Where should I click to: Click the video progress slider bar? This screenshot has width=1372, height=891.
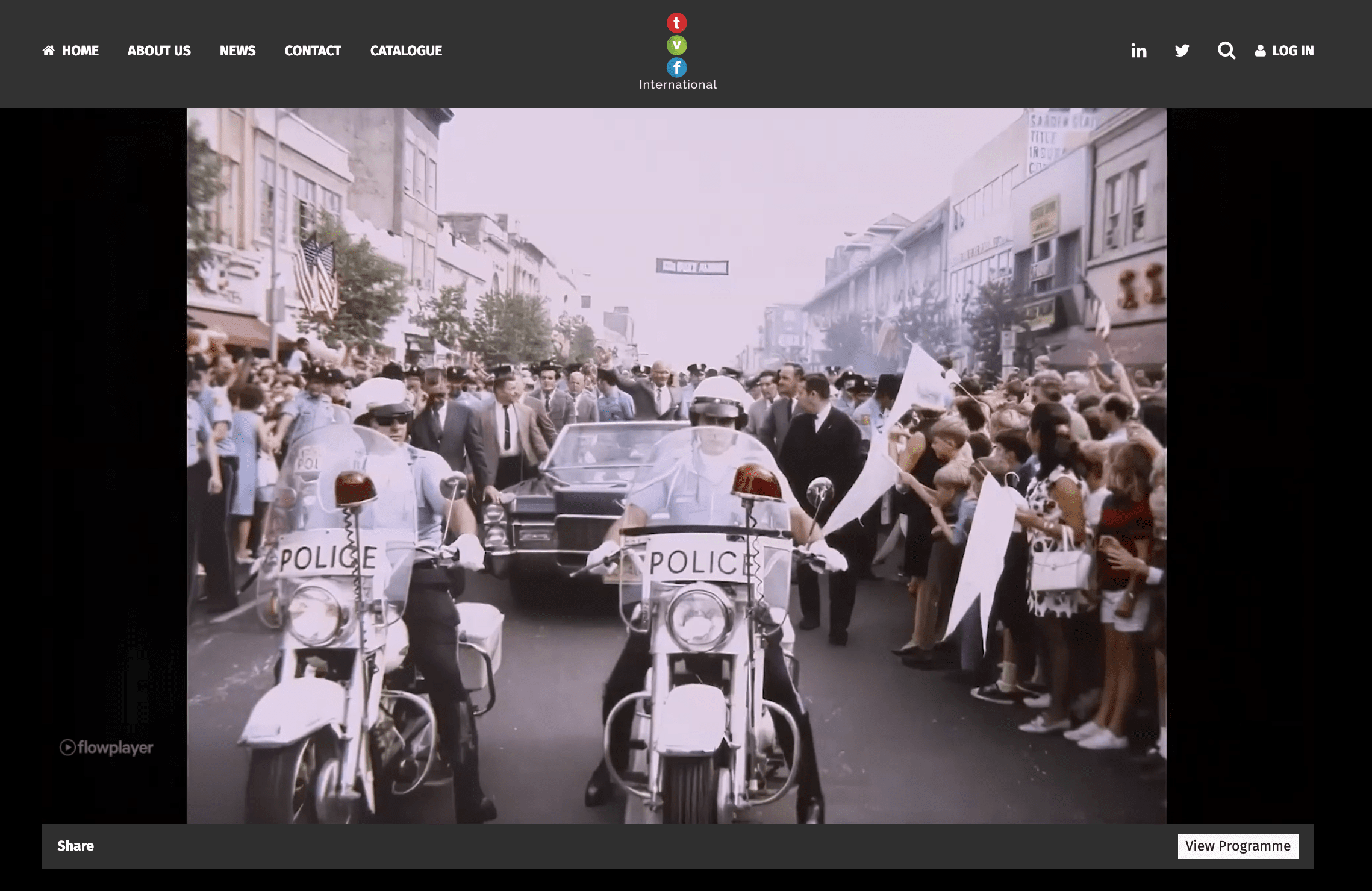coord(677,820)
